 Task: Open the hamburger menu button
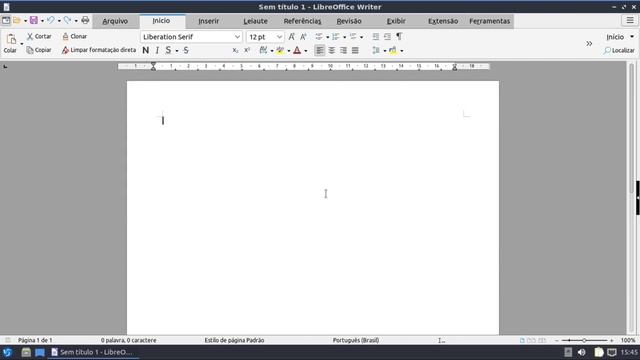630,20
